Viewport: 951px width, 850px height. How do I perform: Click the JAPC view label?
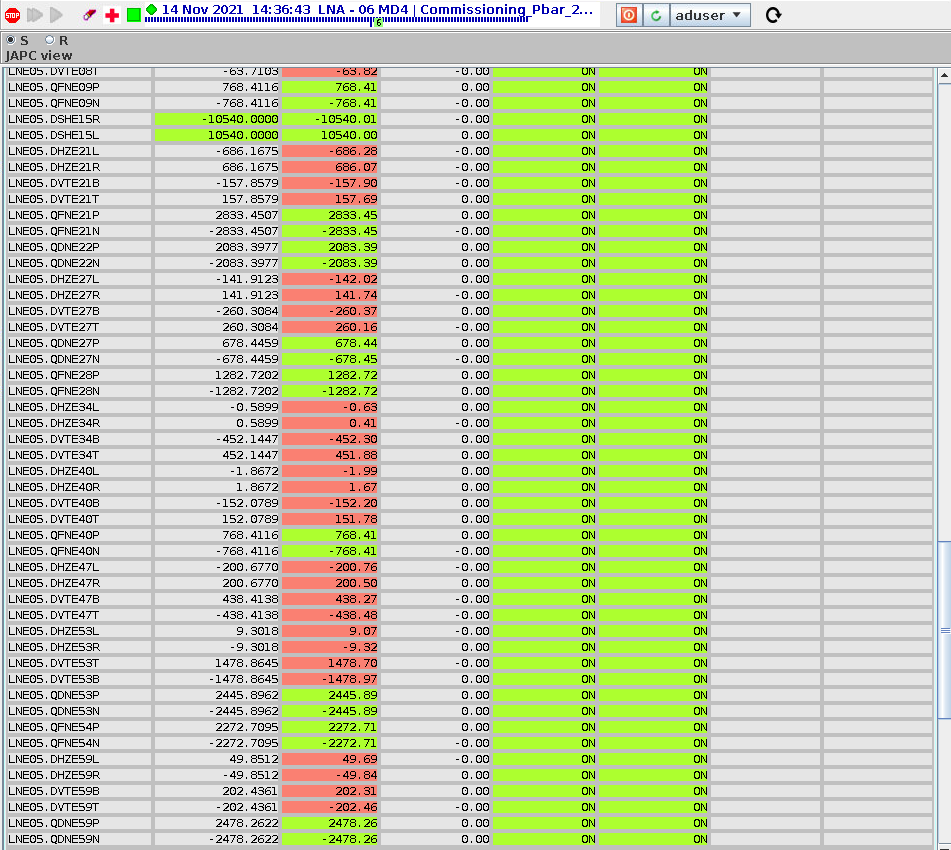(39, 56)
